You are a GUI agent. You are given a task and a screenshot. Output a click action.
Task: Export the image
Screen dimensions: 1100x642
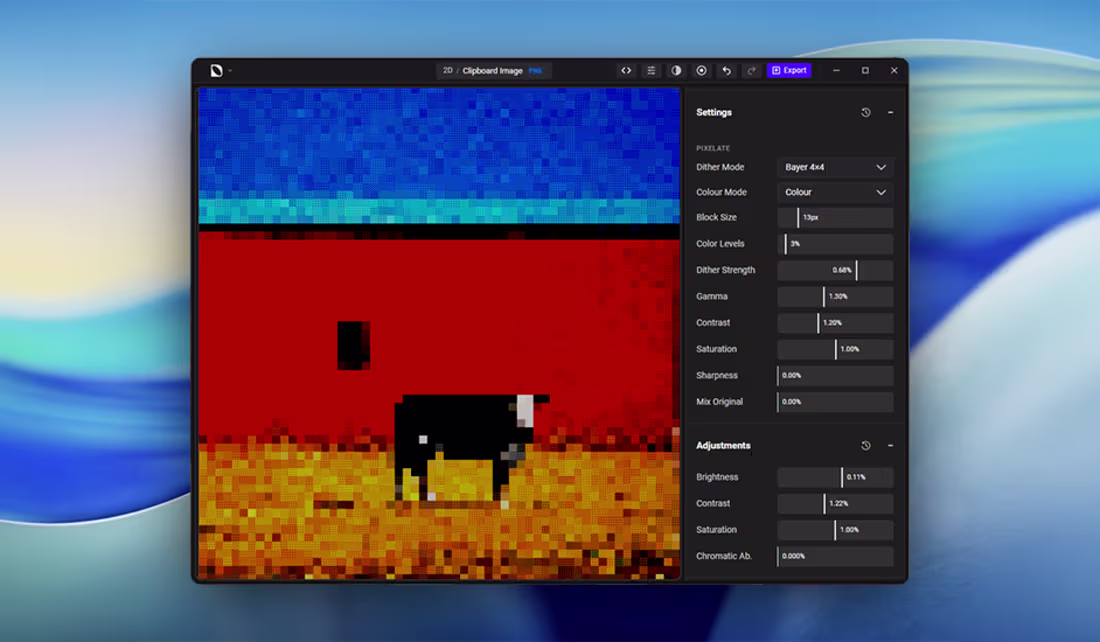click(x=789, y=70)
